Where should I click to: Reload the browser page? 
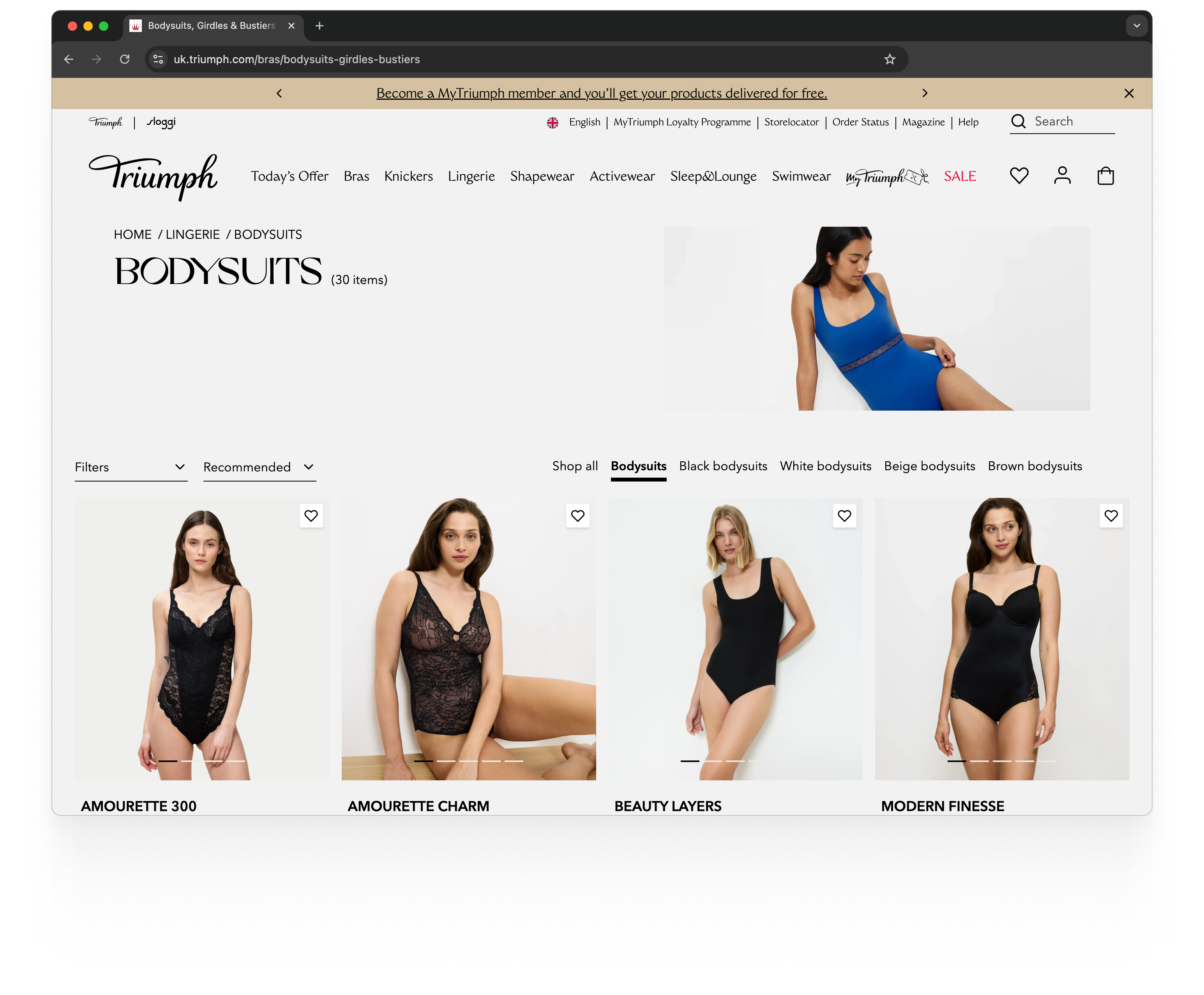point(124,59)
